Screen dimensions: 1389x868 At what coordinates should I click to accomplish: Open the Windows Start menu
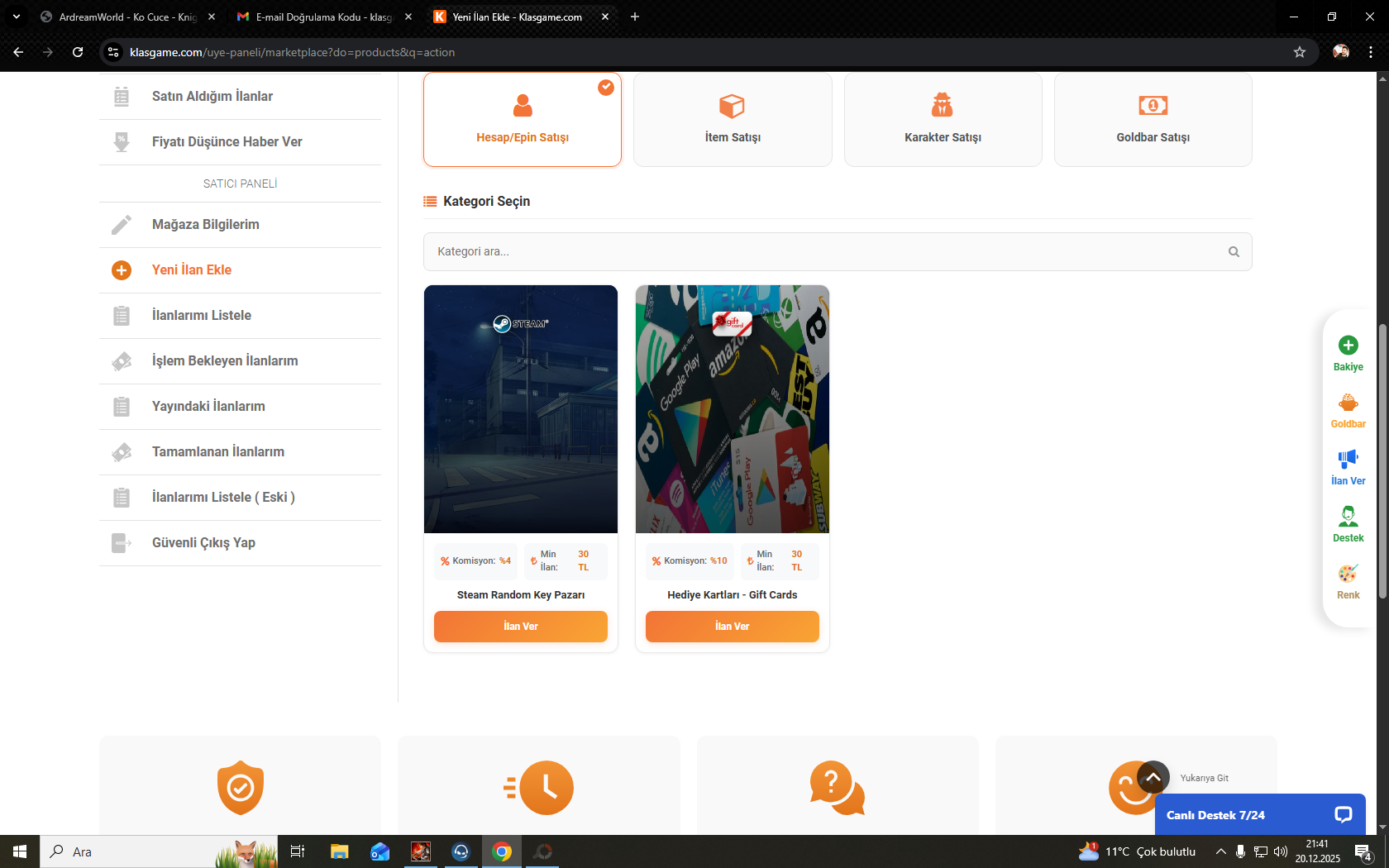coord(20,851)
